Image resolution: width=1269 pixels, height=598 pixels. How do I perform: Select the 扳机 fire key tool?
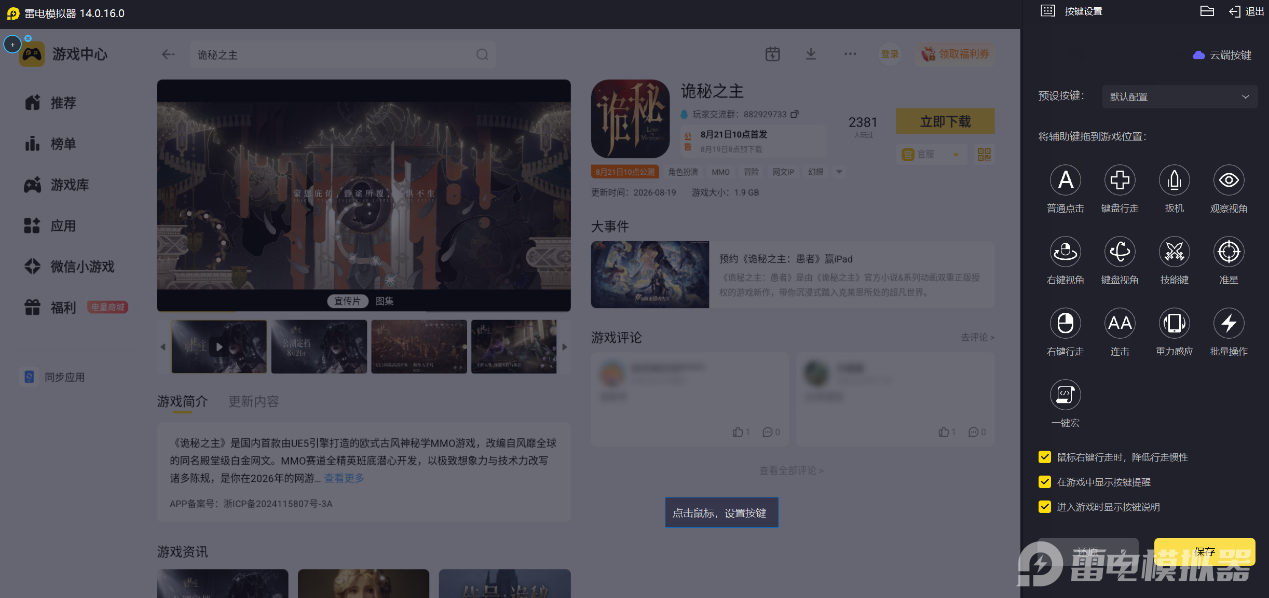(1174, 181)
